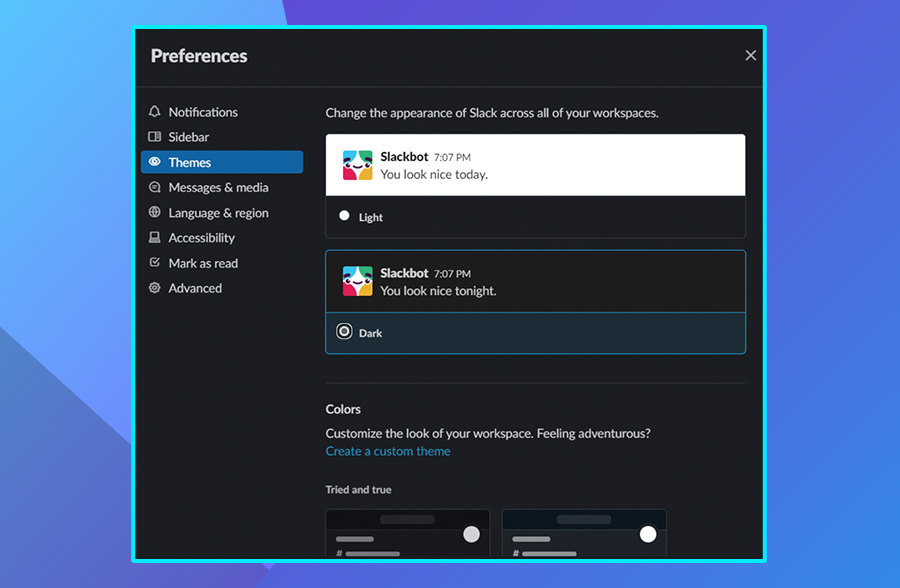Click Slackbot name in dark preview
This screenshot has width=900, height=588.
tap(404, 273)
